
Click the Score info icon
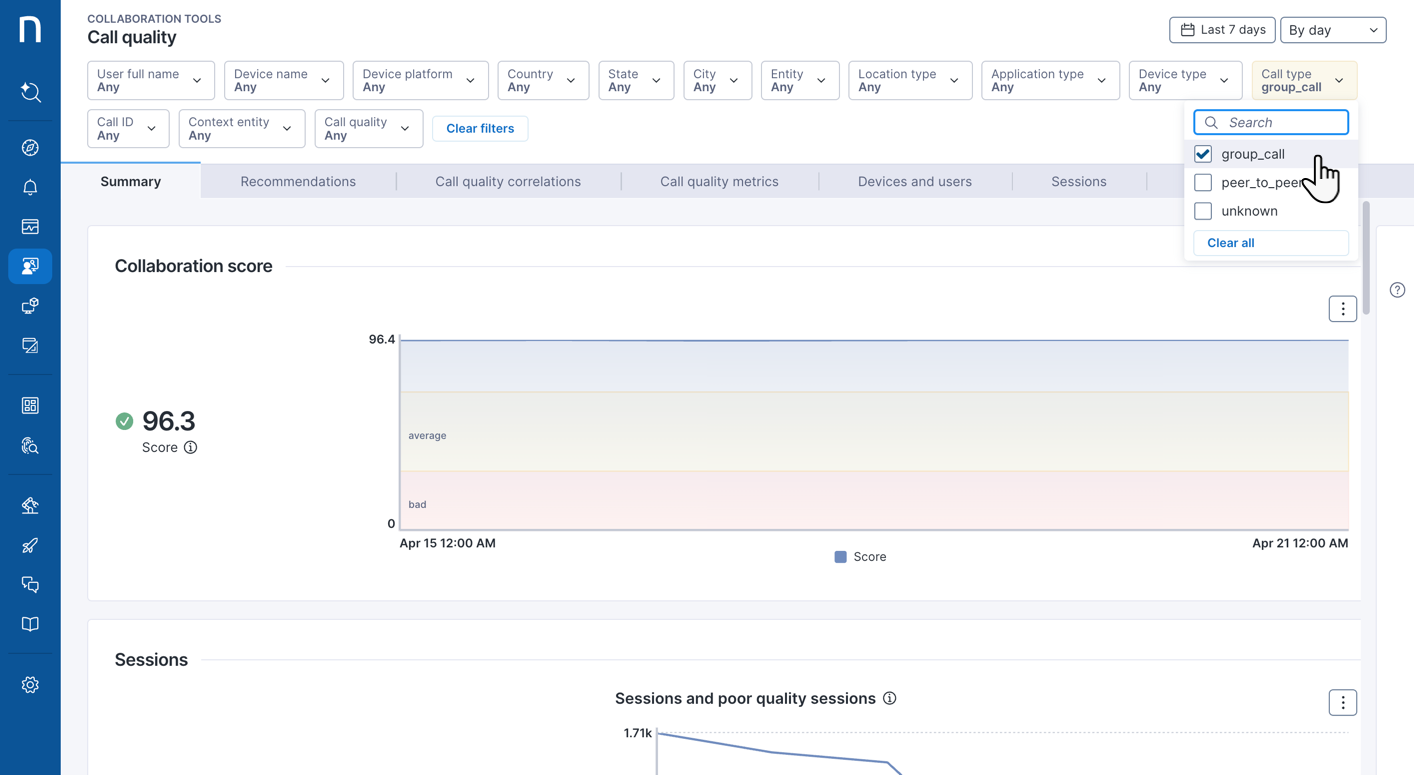coord(190,448)
